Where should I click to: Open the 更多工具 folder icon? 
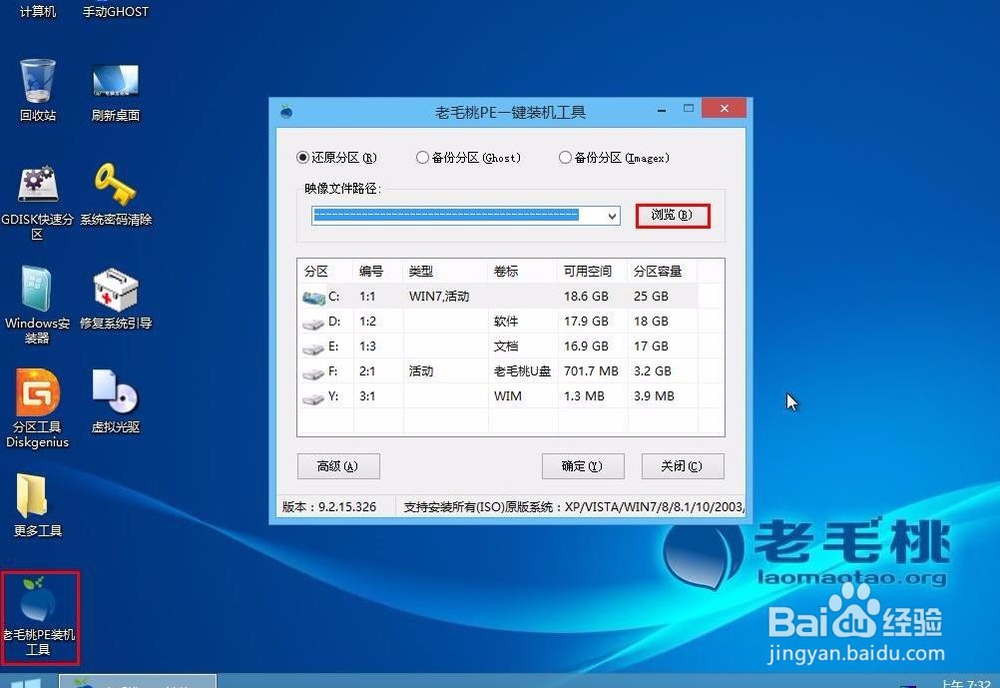38,504
